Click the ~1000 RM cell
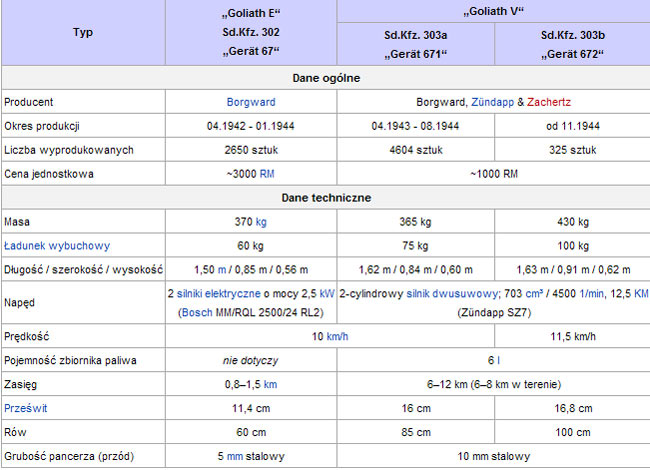650x470 pixels. click(x=493, y=174)
